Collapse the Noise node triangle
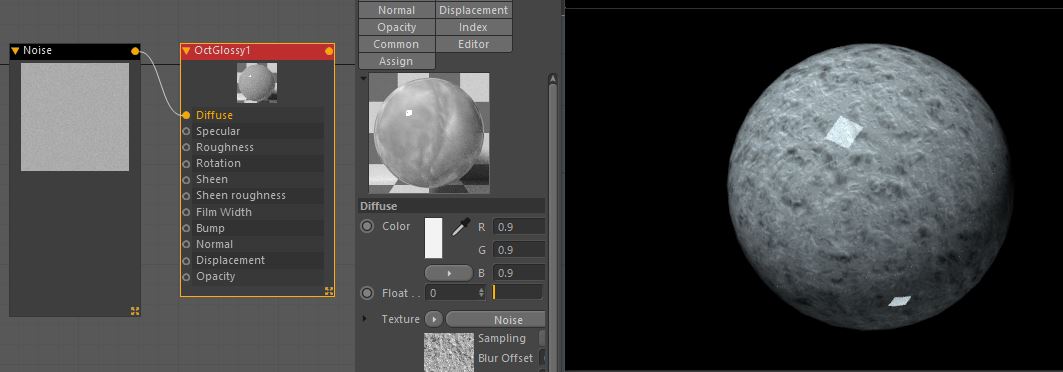Screen dimensions: 1063x372 (x=15, y=51)
